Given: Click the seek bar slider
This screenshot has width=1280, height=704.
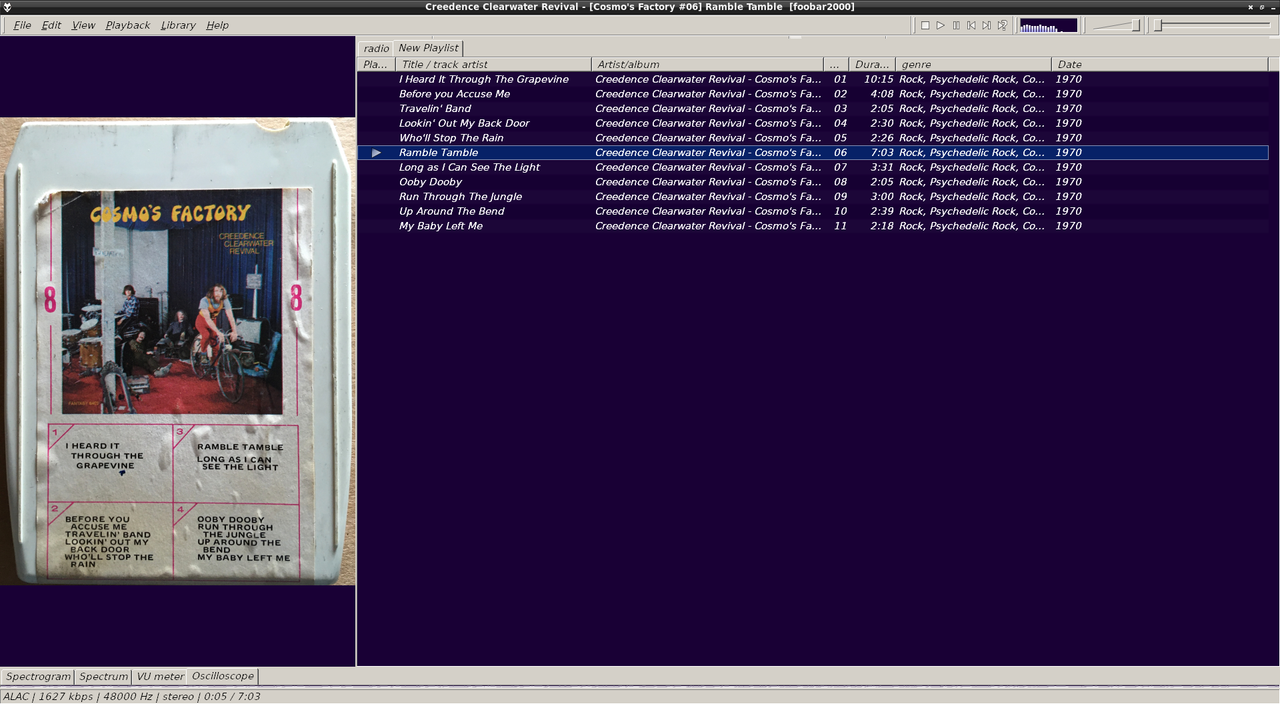Looking at the screenshot, I should 1213,25.
